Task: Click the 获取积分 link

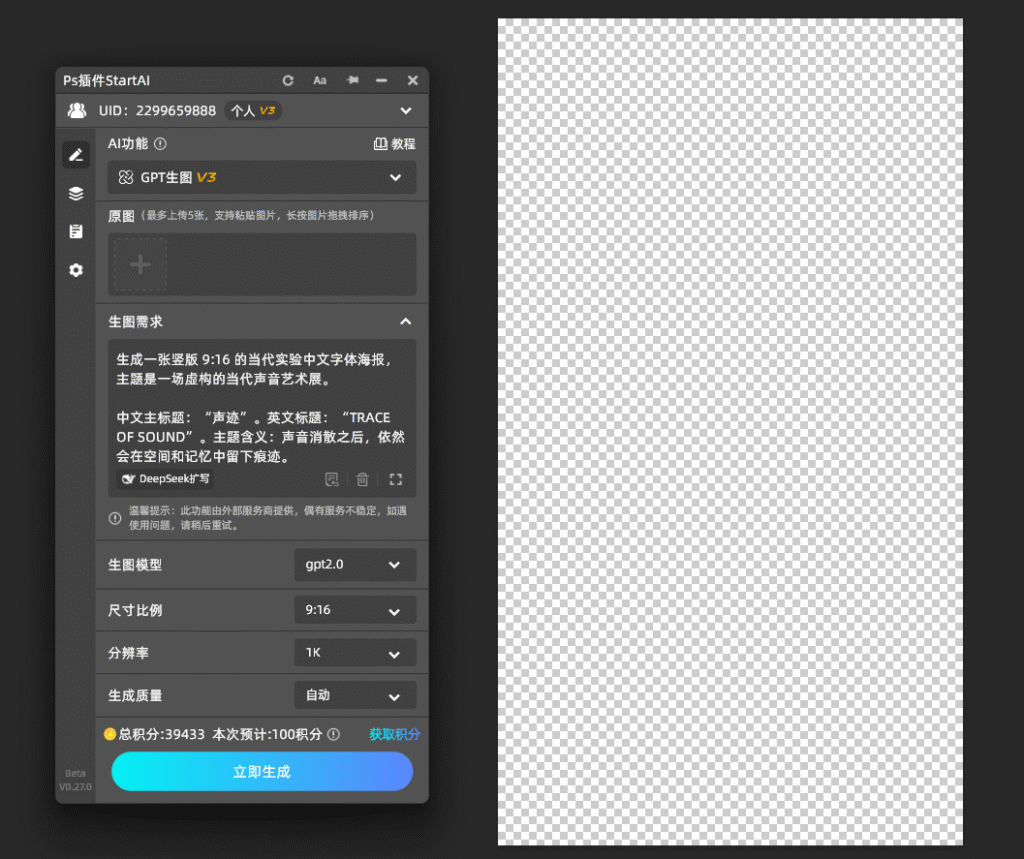Action: 394,734
